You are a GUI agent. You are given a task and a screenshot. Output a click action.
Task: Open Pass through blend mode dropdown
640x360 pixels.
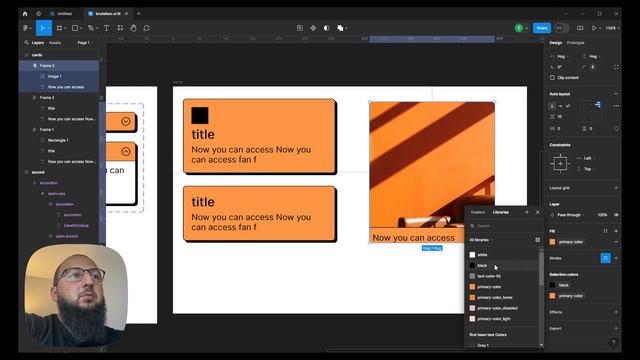571,215
